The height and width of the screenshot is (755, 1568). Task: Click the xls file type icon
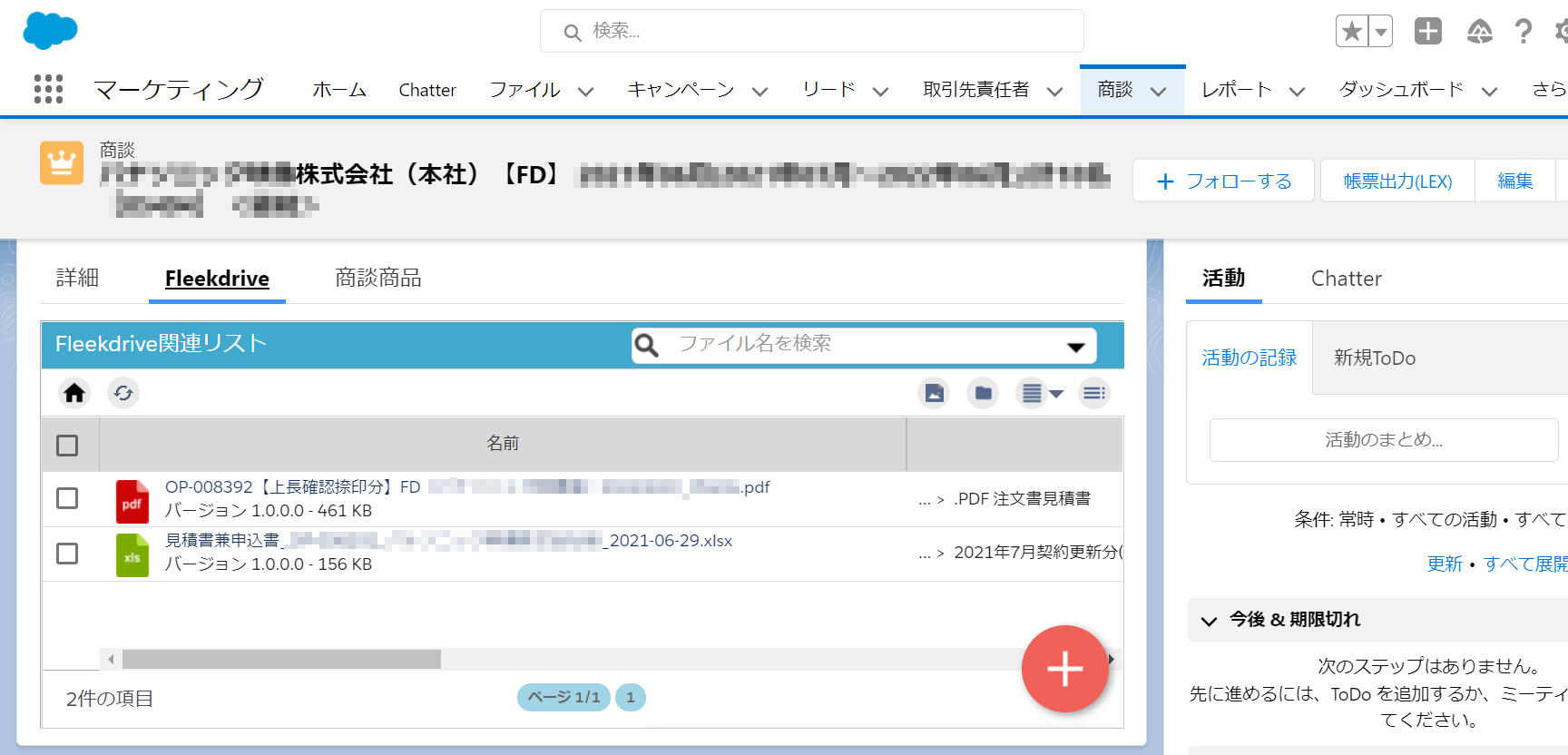[x=132, y=555]
